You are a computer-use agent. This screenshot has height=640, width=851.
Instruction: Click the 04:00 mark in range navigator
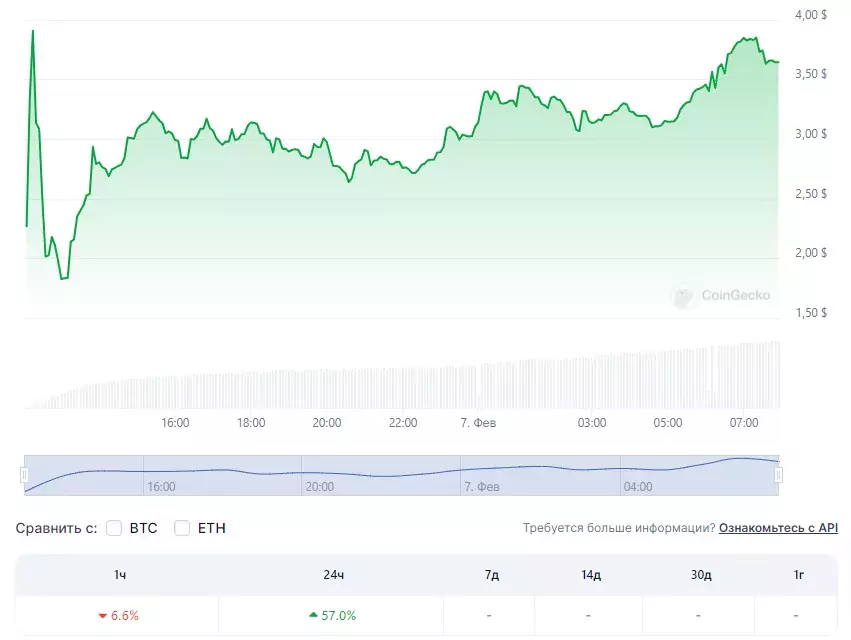coord(638,486)
